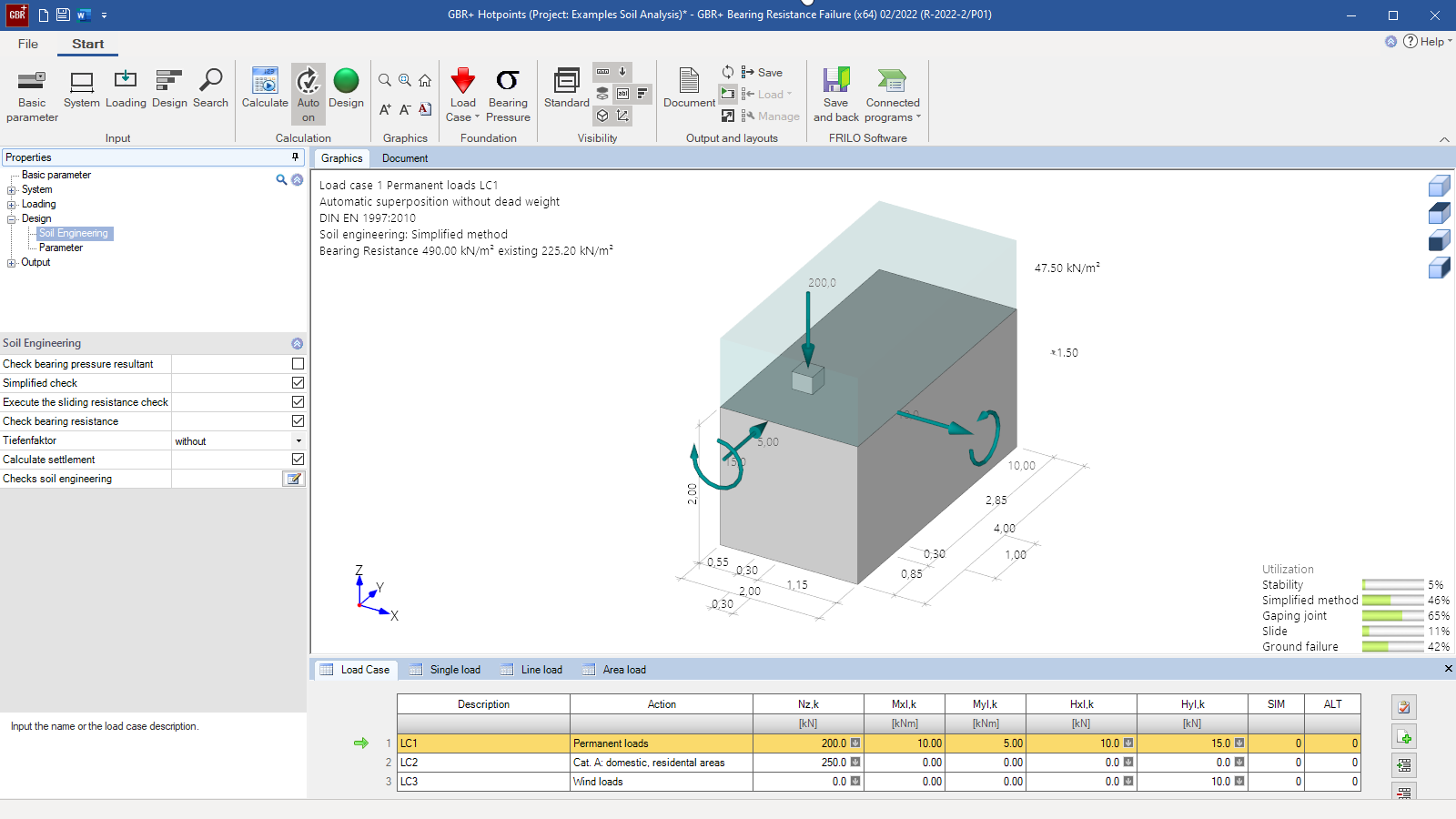Open the Line load tab
This screenshot has height=819, width=1456.
pos(531,670)
